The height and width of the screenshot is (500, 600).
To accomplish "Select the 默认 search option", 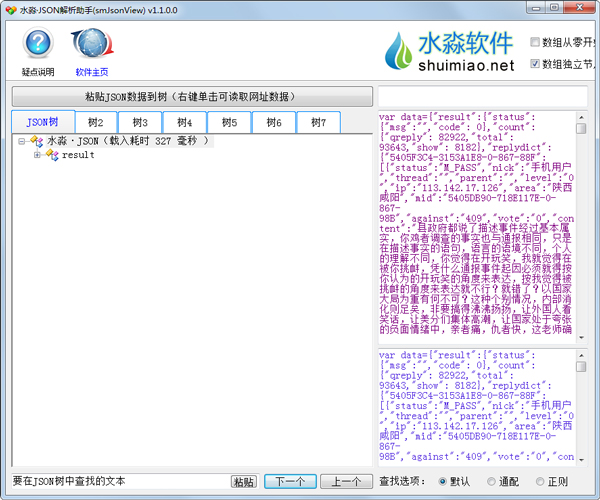I will coord(442,481).
